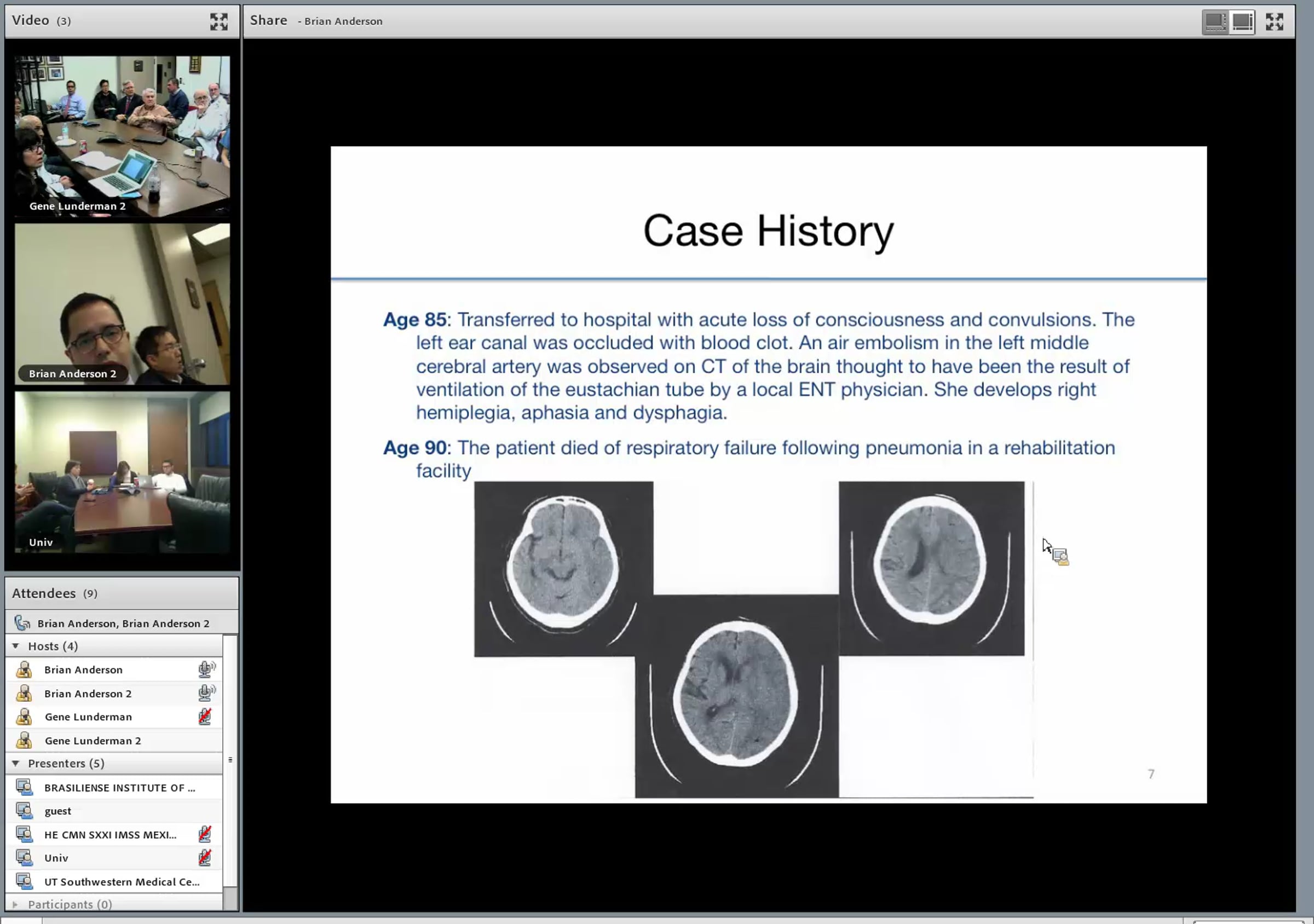Viewport: 1314px width, 924px height.
Task: Click Univ presenter icon in attendee list
Action: tap(24, 858)
